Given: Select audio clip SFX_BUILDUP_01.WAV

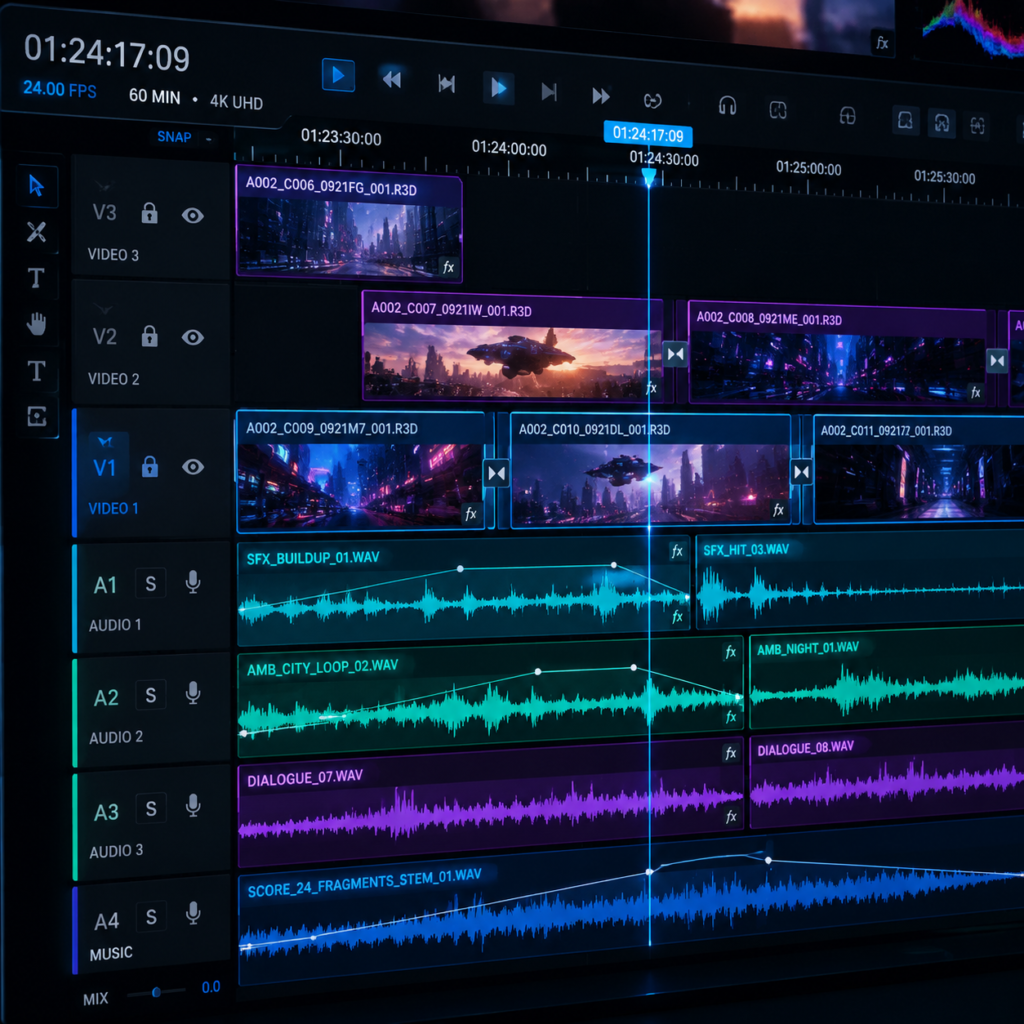Looking at the screenshot, I should point(463,591).
